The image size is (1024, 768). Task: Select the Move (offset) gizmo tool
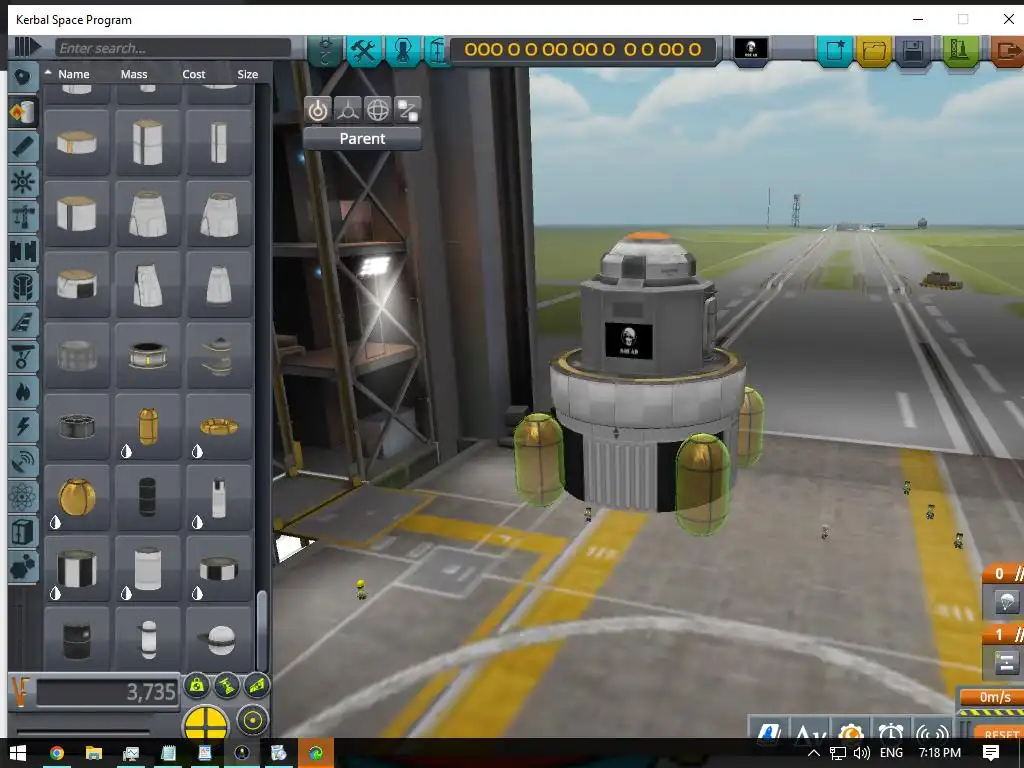348,110
